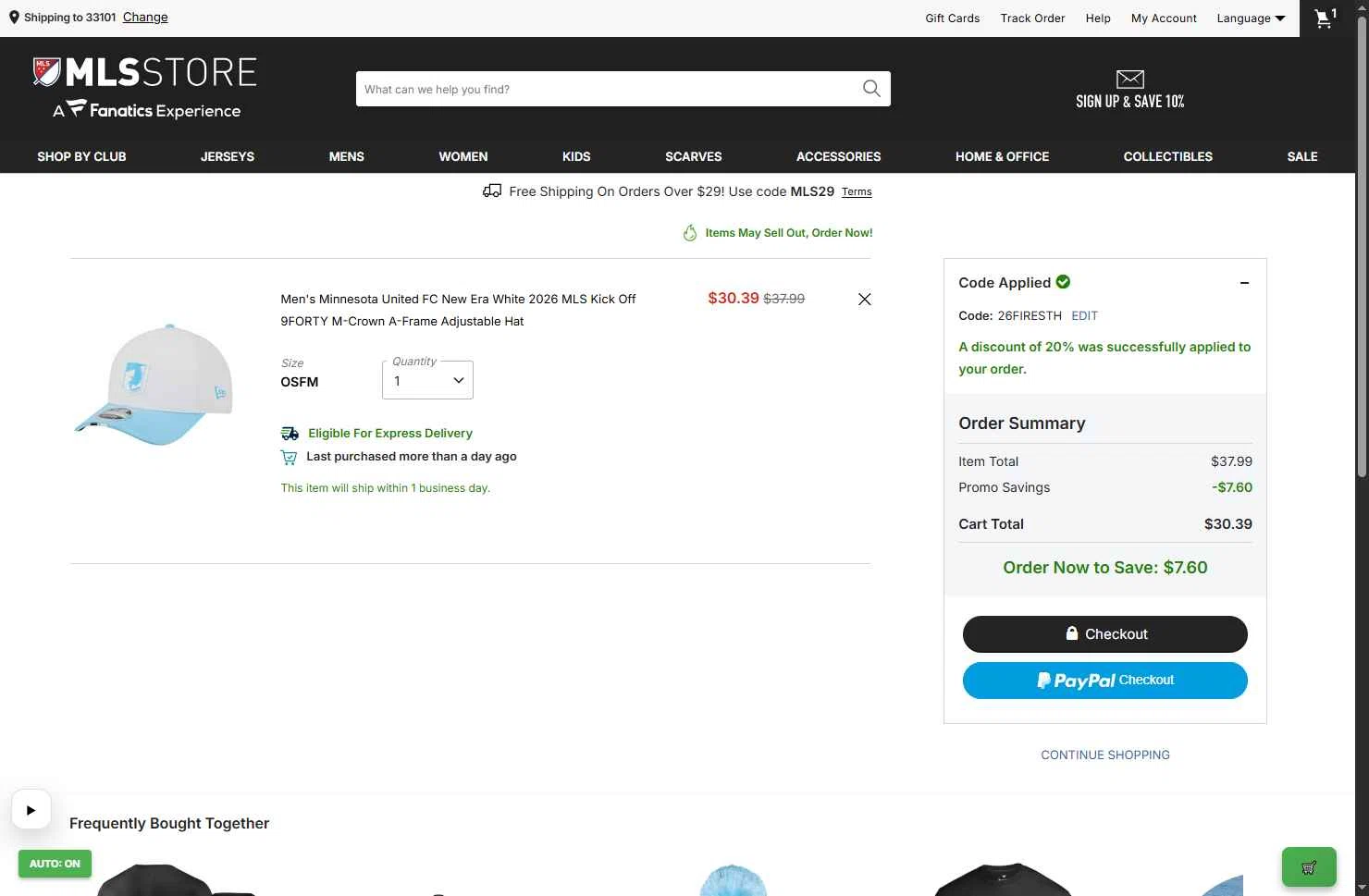Screen dimensions: 1369x896
Task: Open the shopping cart icon in header
Action: (1326, 18)
